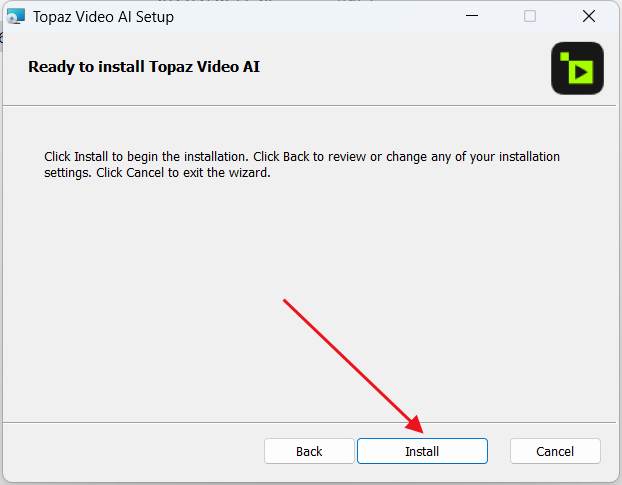This screenshot has height=485, width=622.
Task: Click the separator line above the buttons
Action: [x=309, y=422]
